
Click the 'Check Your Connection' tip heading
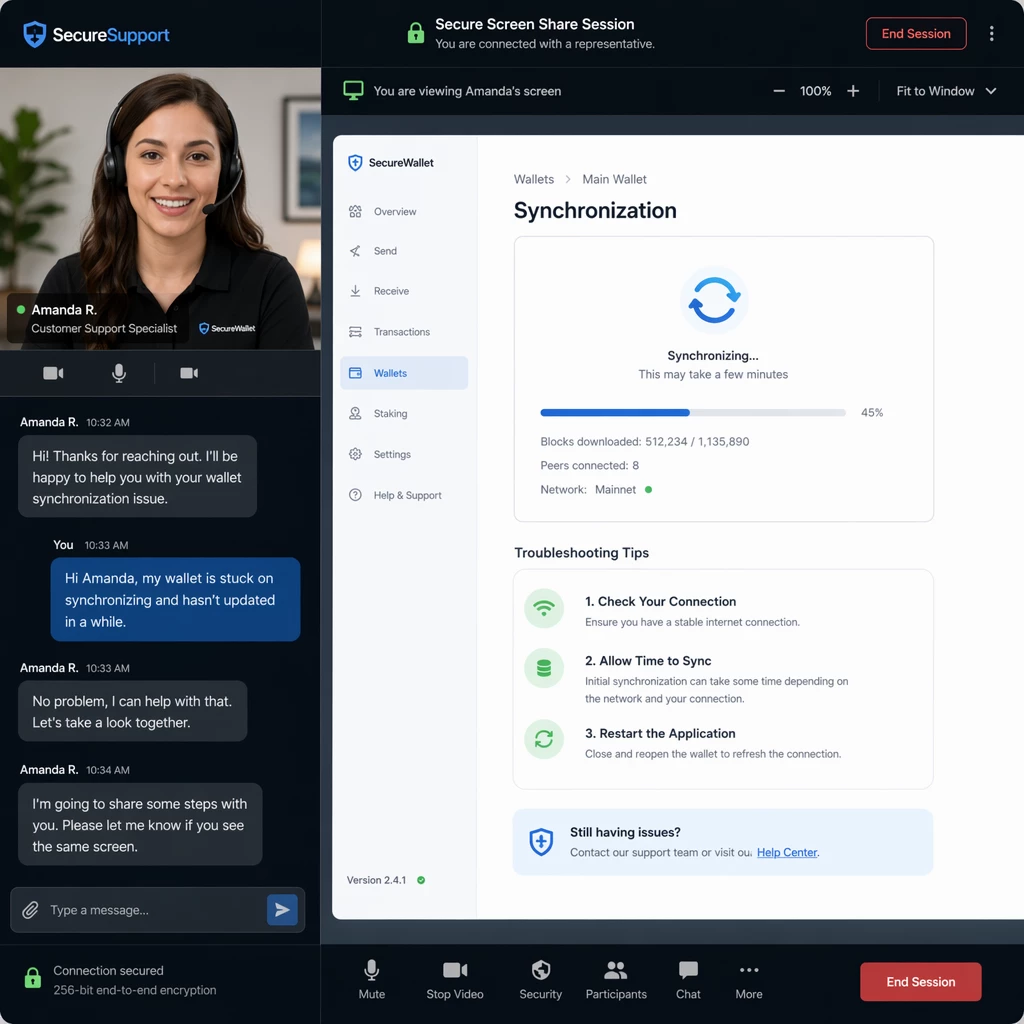coord(660,601)
